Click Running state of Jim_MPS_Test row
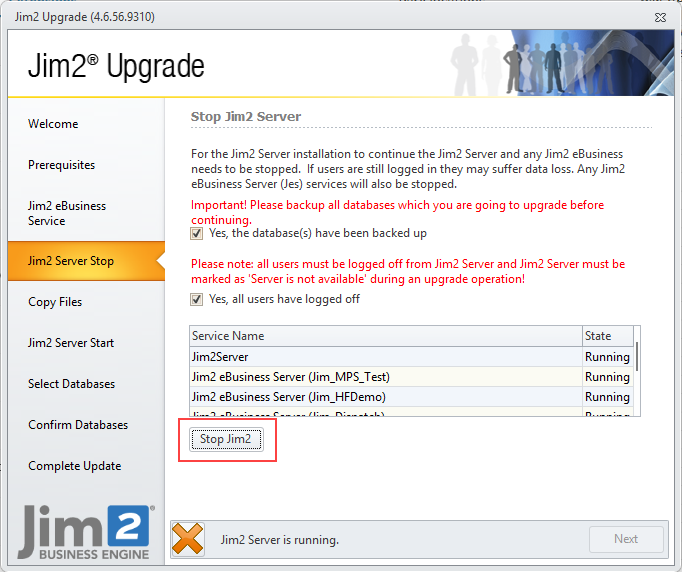 click(607, 377)
